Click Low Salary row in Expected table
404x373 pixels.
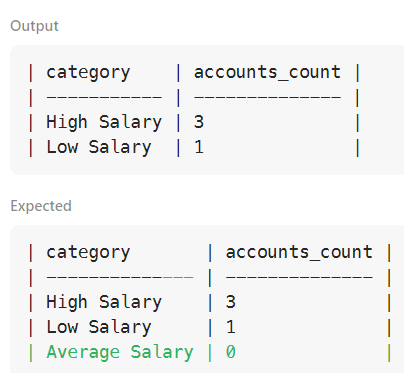pyautogui.click(x=210, y=327)
